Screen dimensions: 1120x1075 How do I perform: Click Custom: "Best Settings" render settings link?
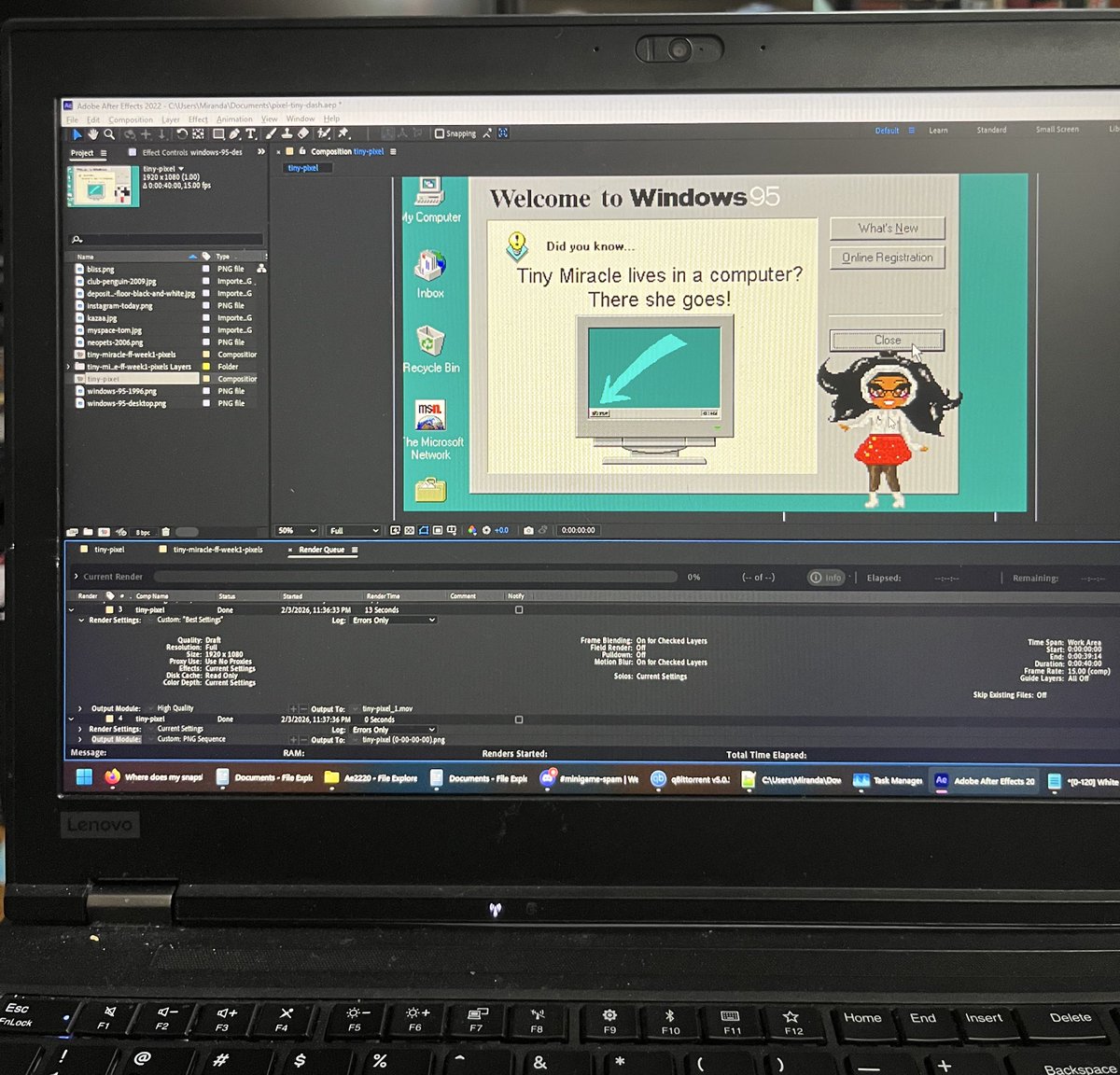point(189,620)
